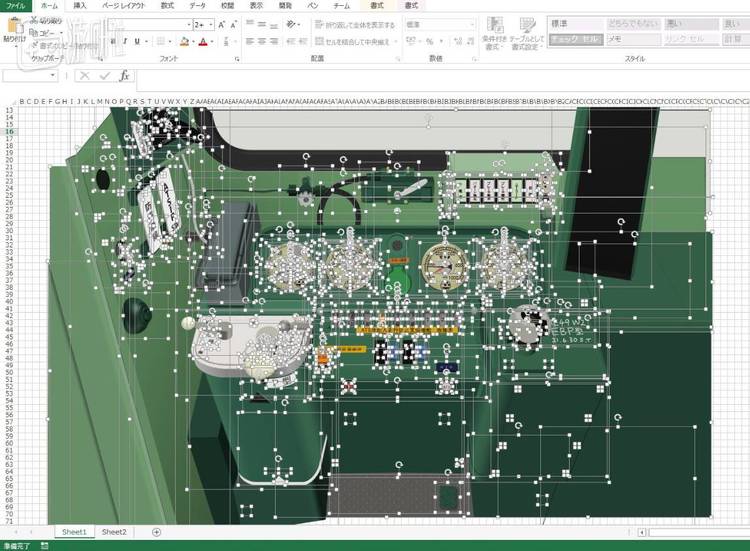The image size is (750, 551).
Task: Click the increase font size icon
Action: click(x=219, y=24)
